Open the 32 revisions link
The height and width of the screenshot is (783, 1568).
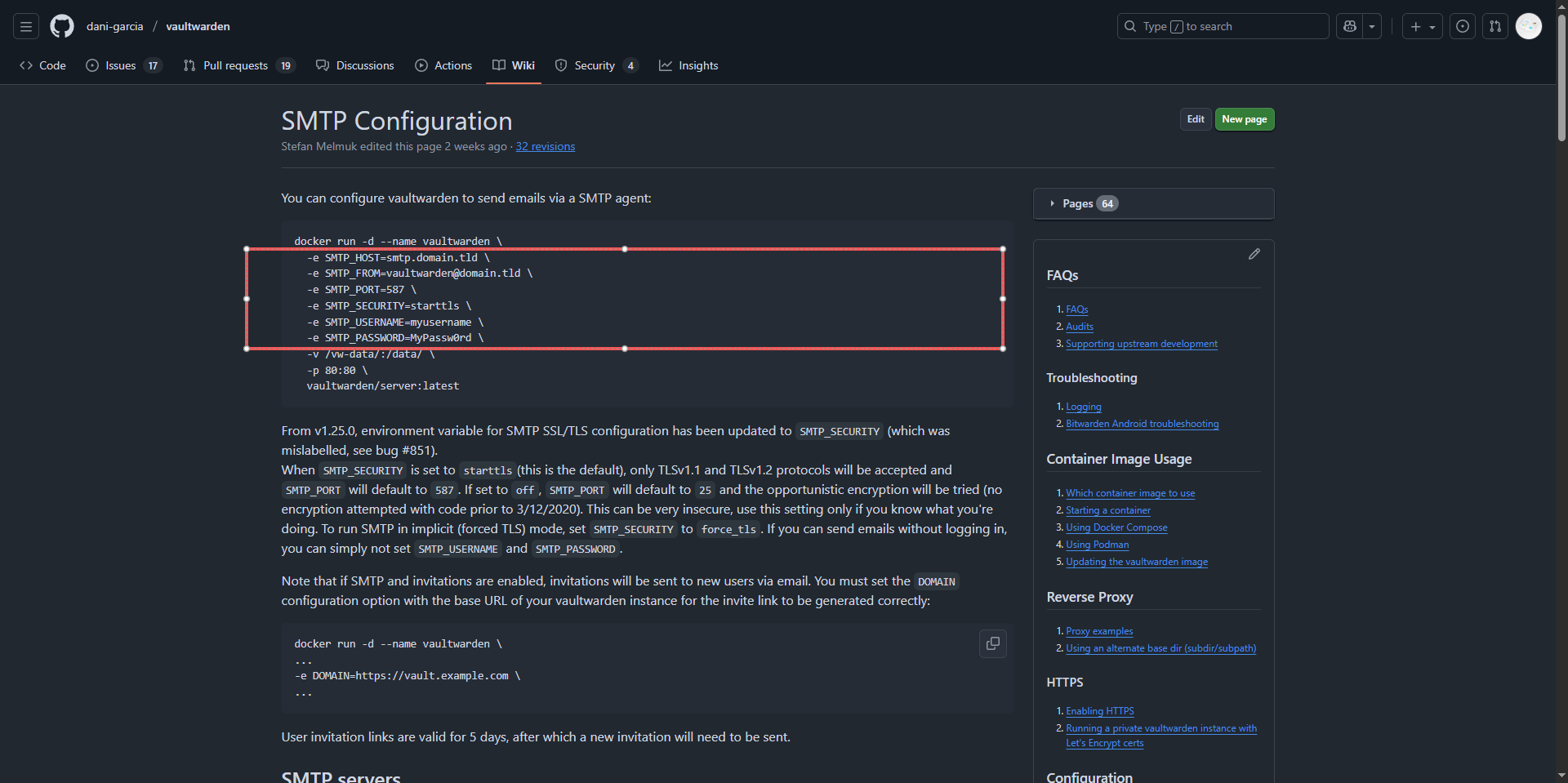(545, 147)
